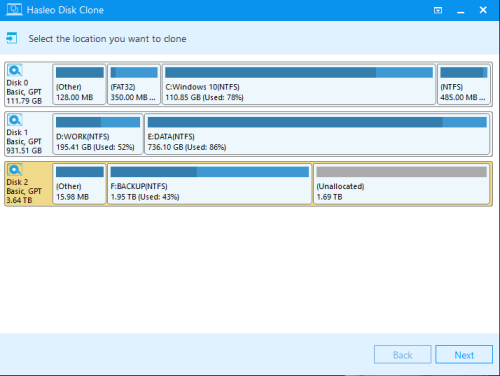
Task: Click the "931.51 GB" Disk 1 size
Action: pyautogui.click(x=24, y=150)
